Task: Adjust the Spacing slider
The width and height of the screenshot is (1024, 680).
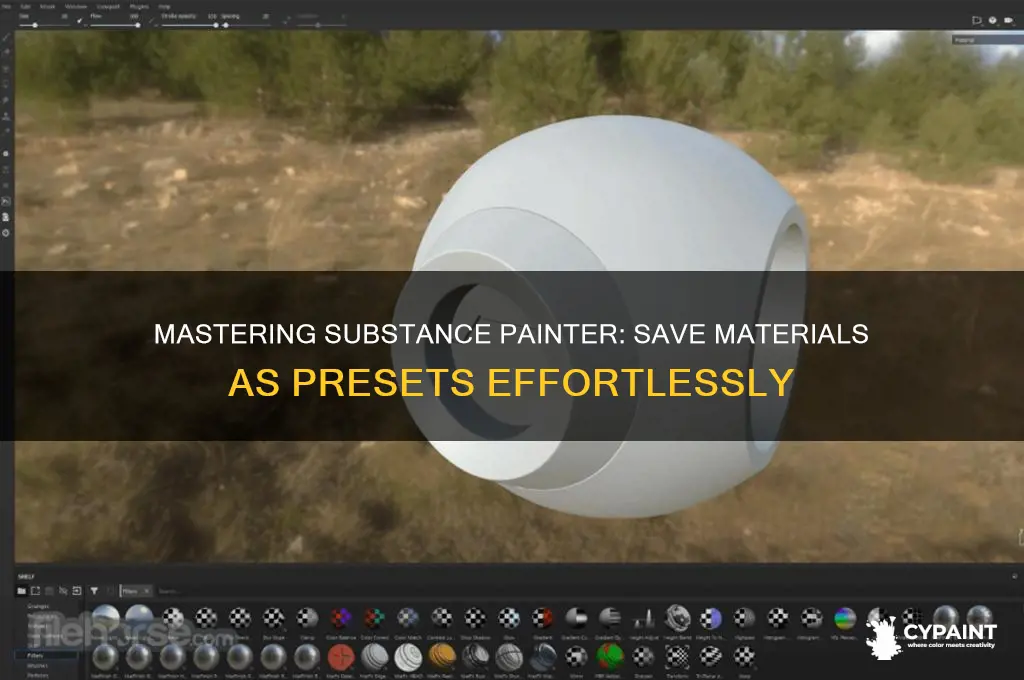Action: [x=246, y=25]
